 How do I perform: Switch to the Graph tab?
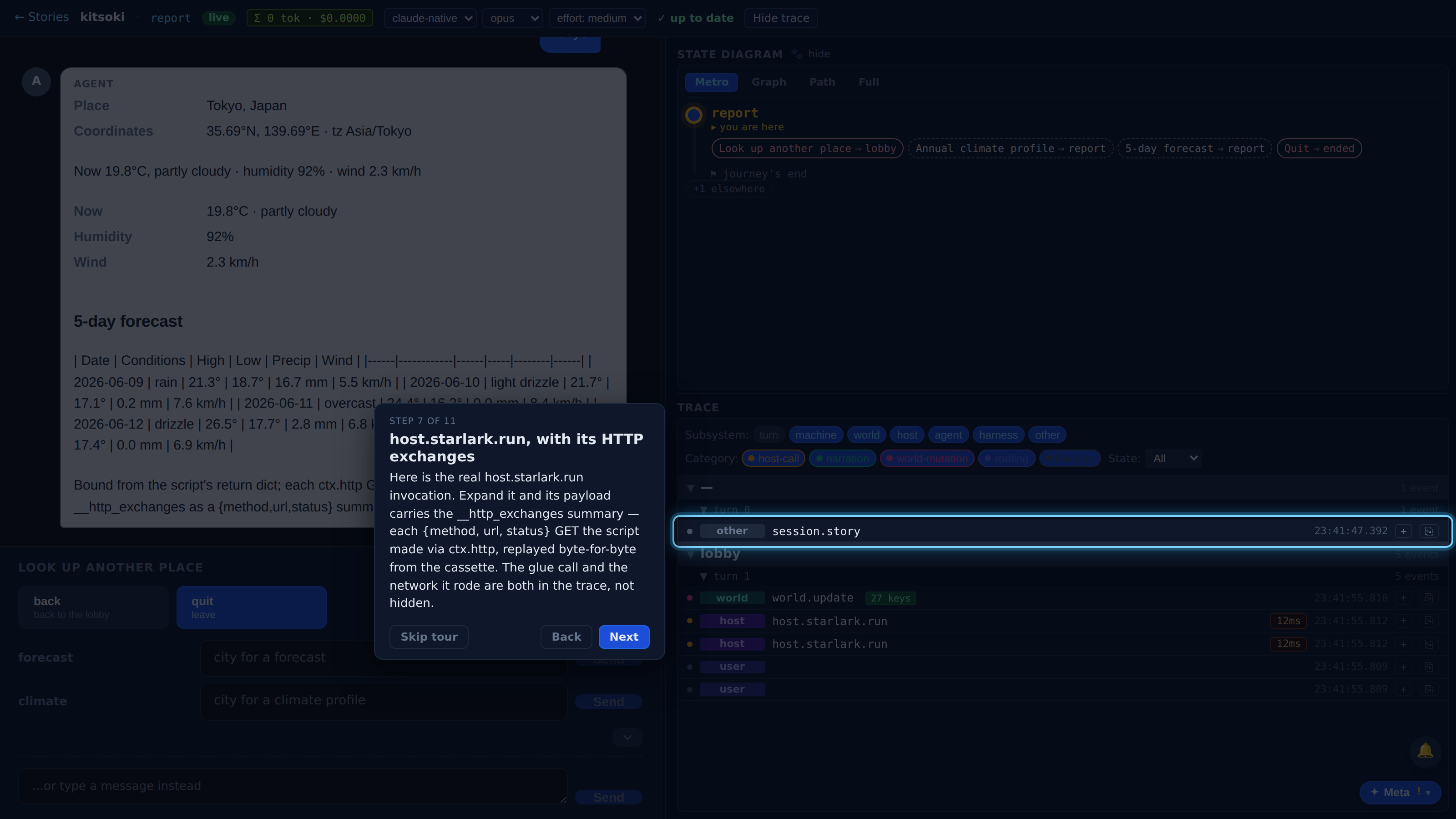coord(768,82)
